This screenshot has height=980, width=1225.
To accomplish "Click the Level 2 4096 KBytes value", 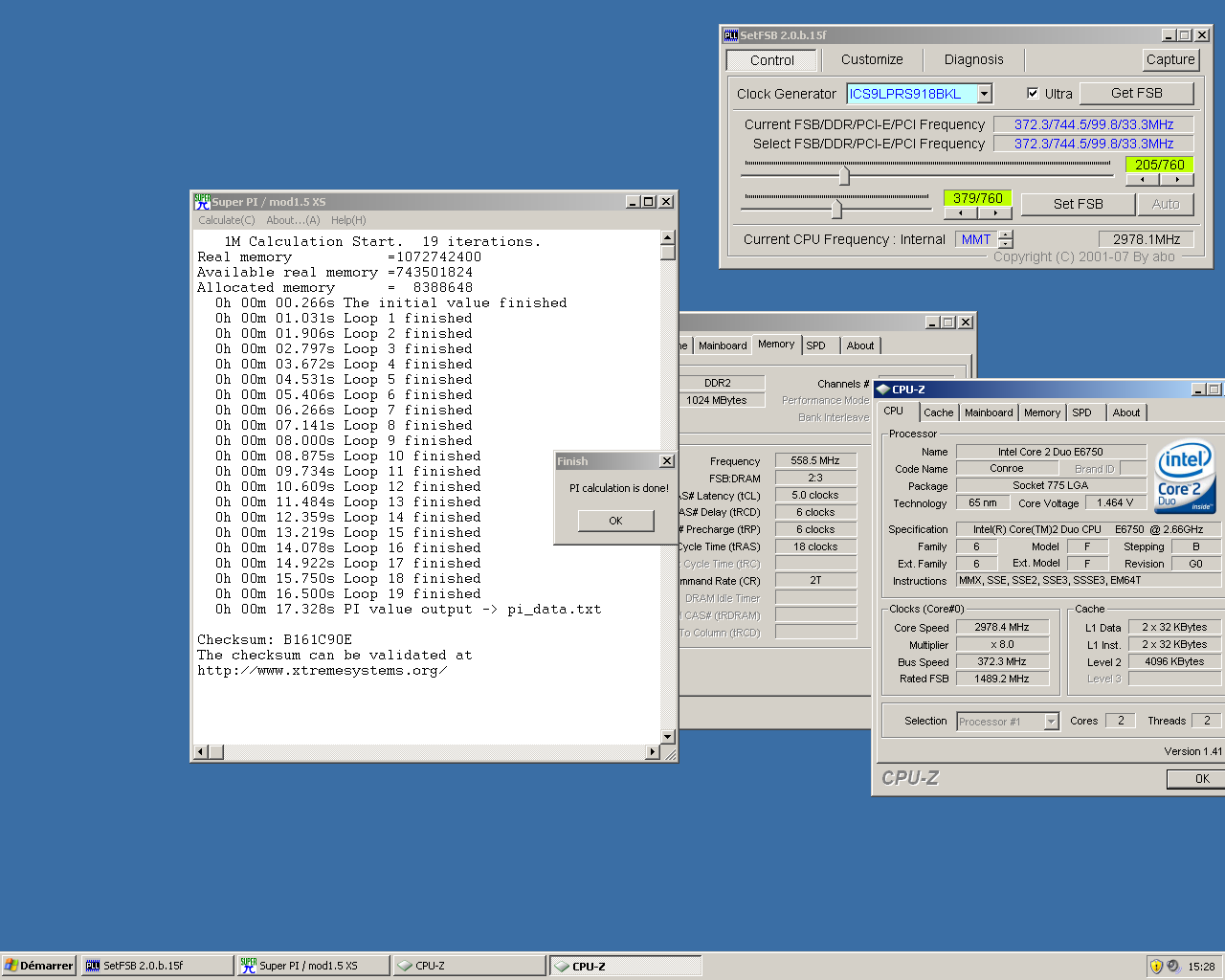I will click(x=1174, y=661).
